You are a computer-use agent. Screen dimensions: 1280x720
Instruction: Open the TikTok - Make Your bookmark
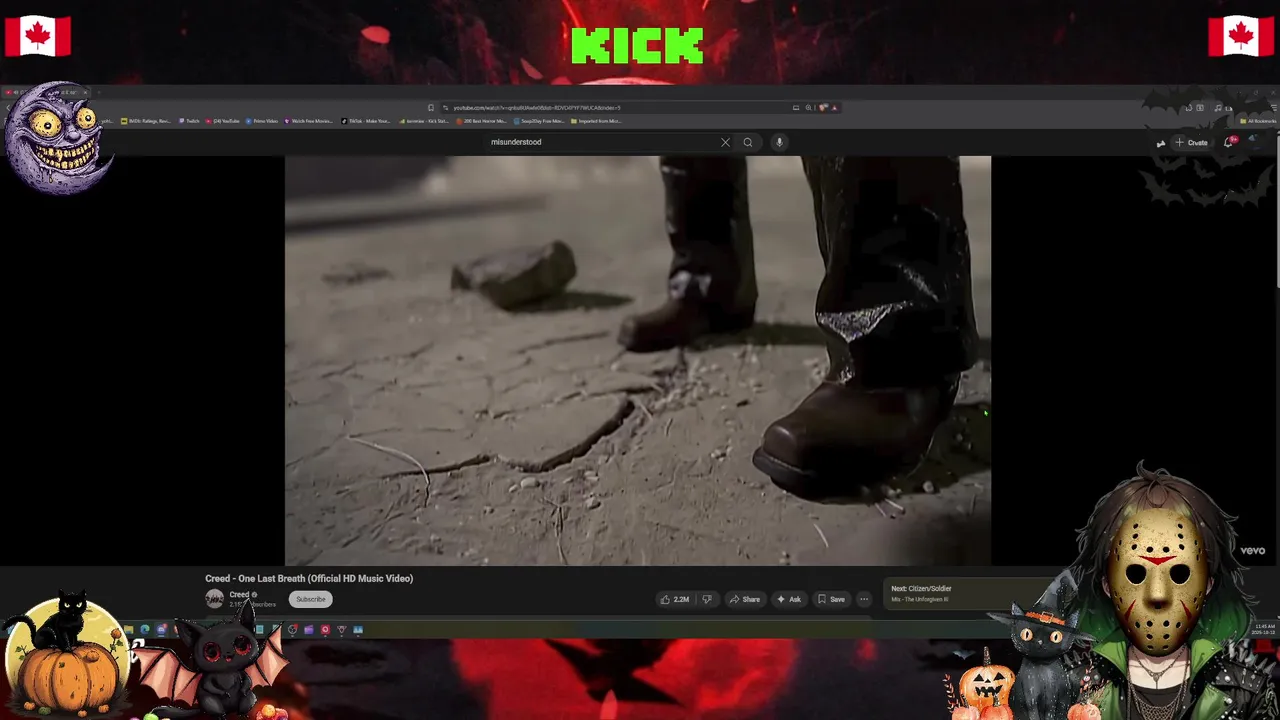pos(366,121)
